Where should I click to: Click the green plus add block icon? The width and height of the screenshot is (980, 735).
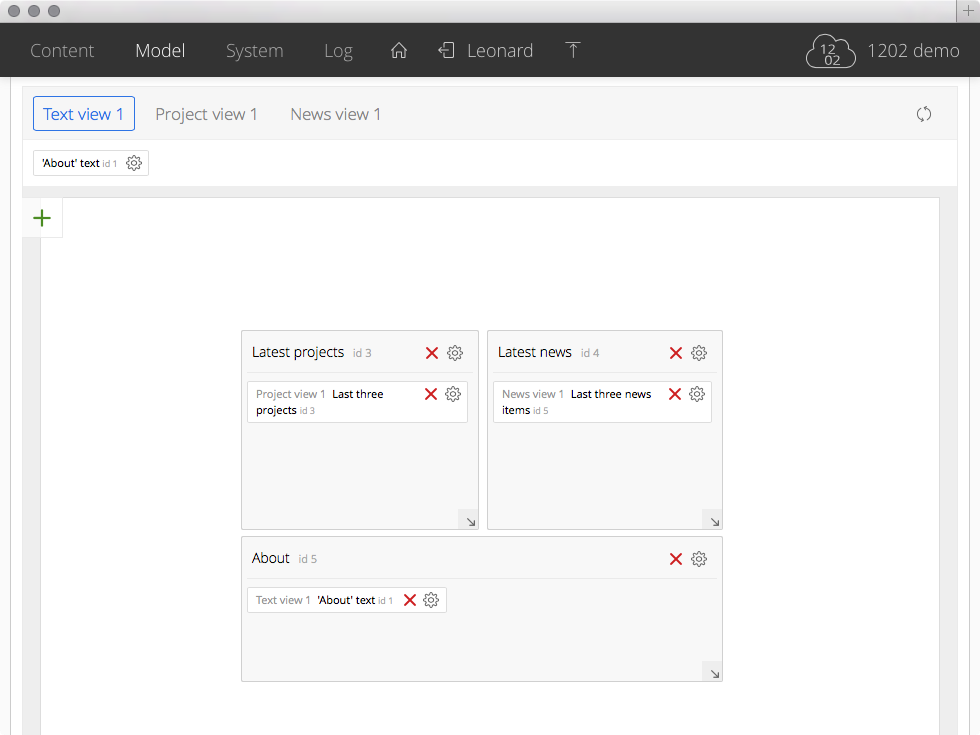(x=42, y=218)
